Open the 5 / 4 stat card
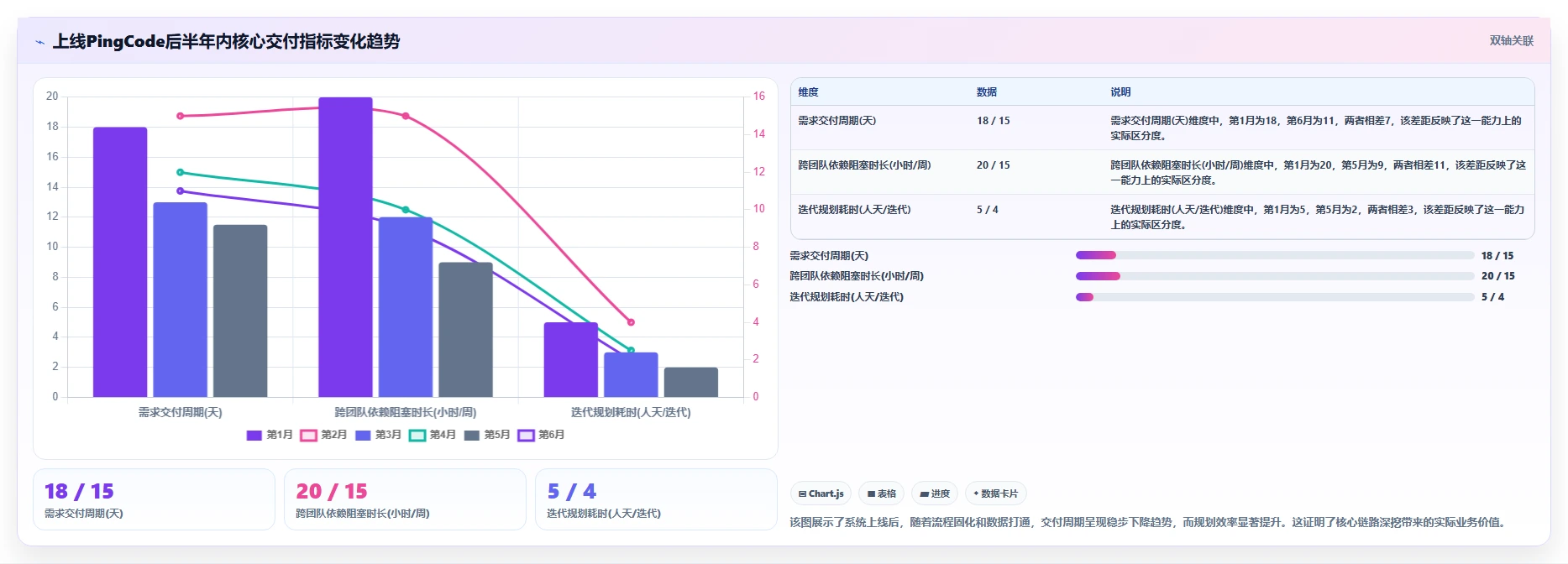Screen dimensions: 1568x564 pos(656,499)
